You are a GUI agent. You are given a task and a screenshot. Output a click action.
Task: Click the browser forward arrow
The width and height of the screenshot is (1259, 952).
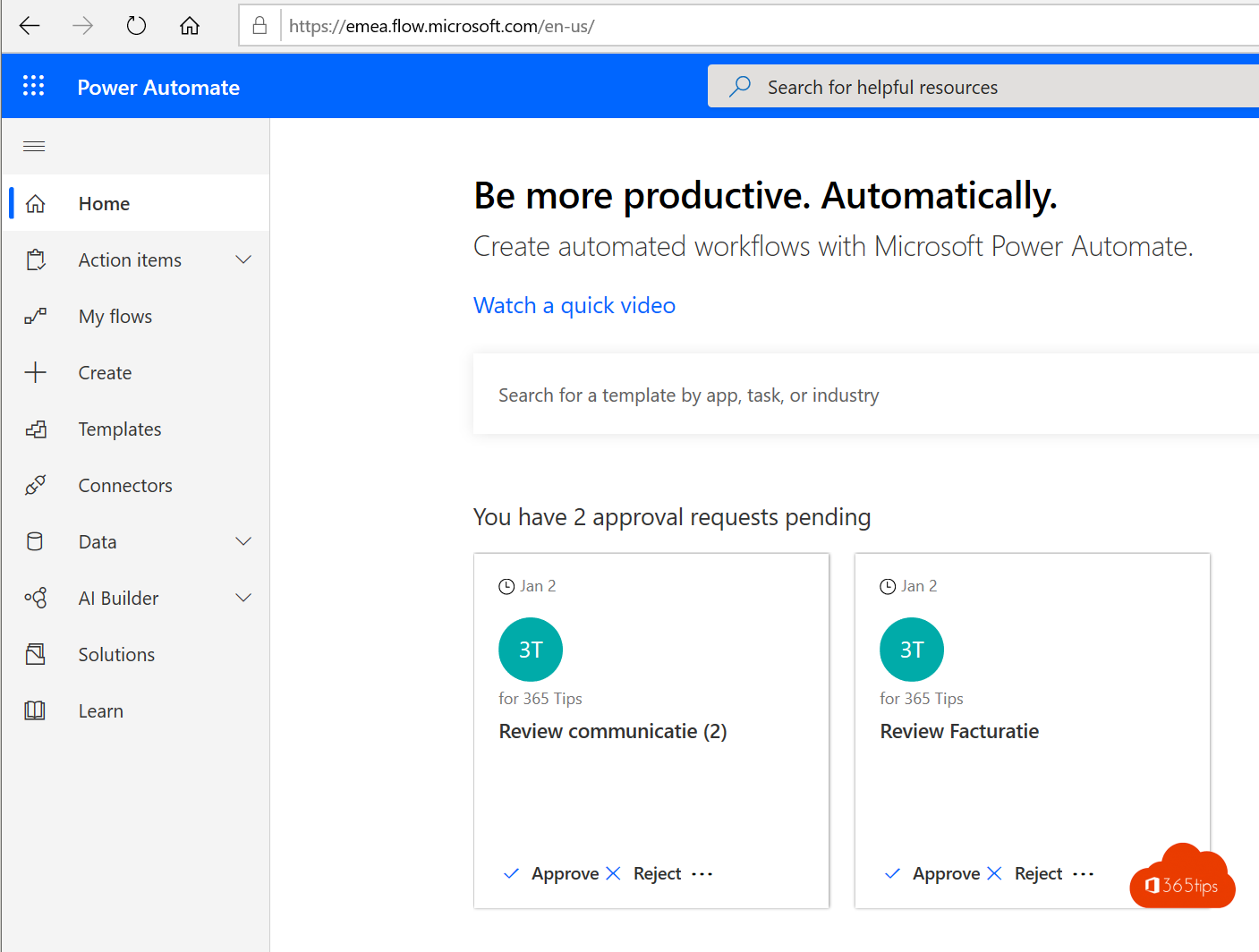(x=82, y=26)
